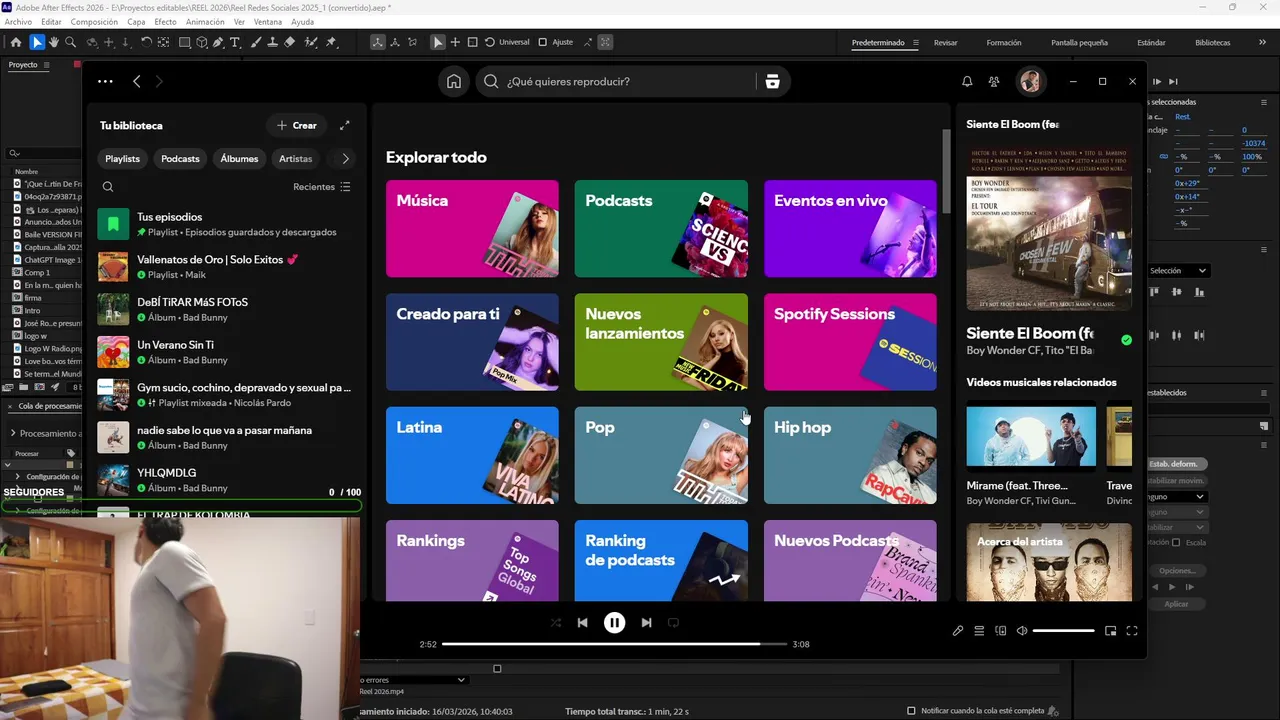Open the After Effects Archivo menu
Image resolution: width=1280 pixels, height=720 pixels.
(x=18, y=22)
